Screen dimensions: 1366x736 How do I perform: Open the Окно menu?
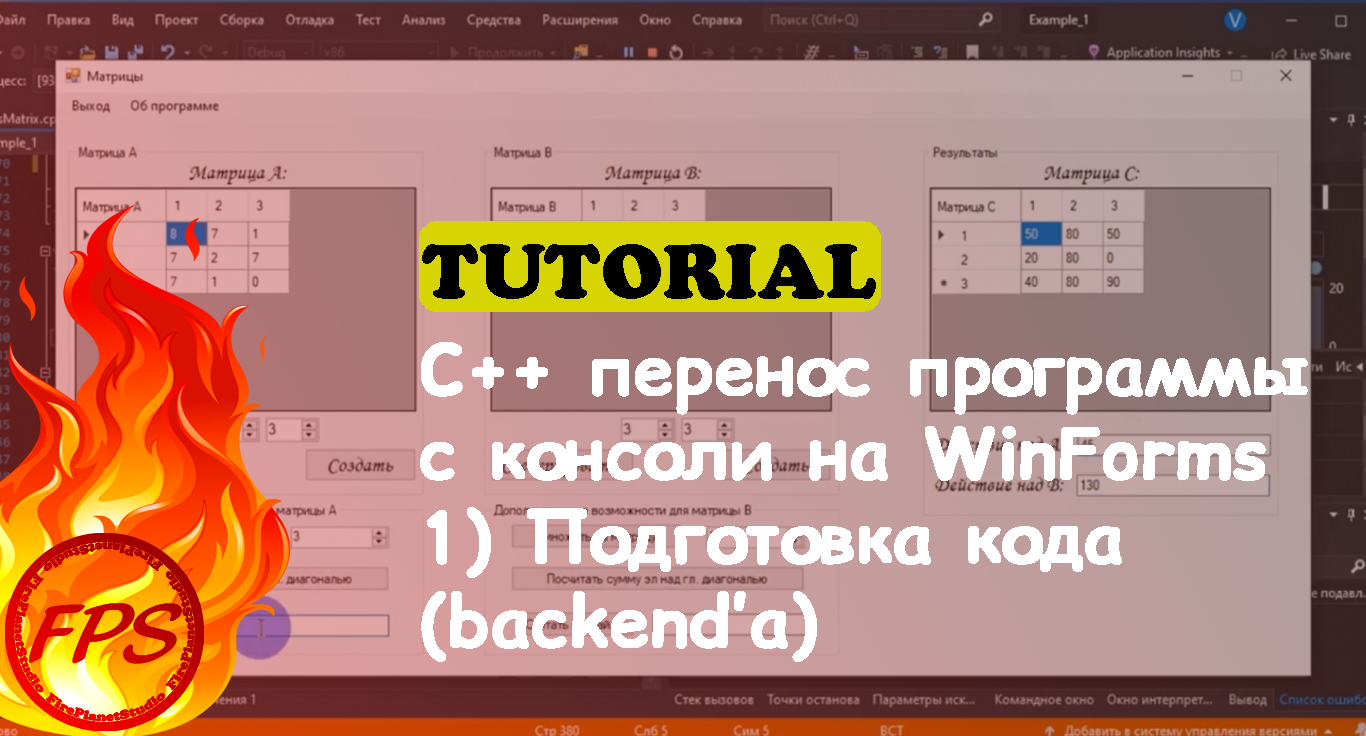tap(655, 19)
